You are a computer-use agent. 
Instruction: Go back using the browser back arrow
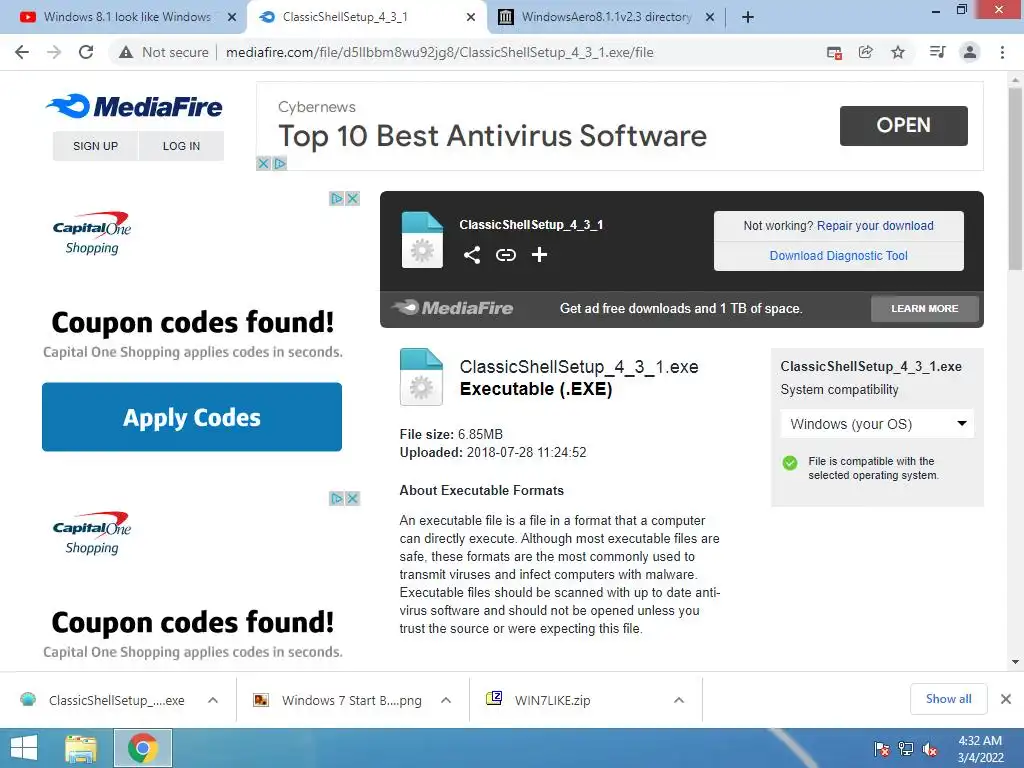(x=22, y=52)
